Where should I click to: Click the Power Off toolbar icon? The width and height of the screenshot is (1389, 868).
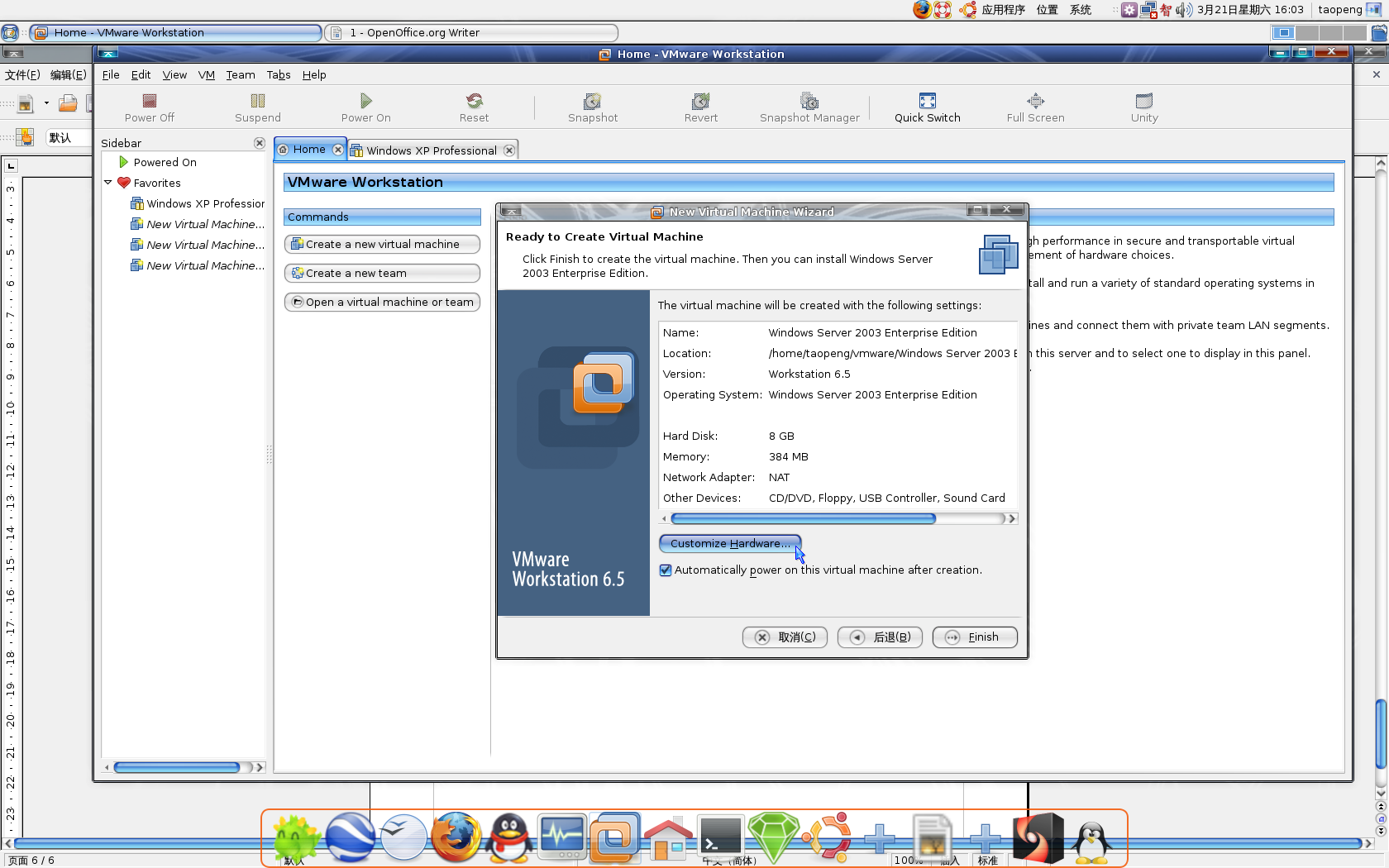[150, 107]
